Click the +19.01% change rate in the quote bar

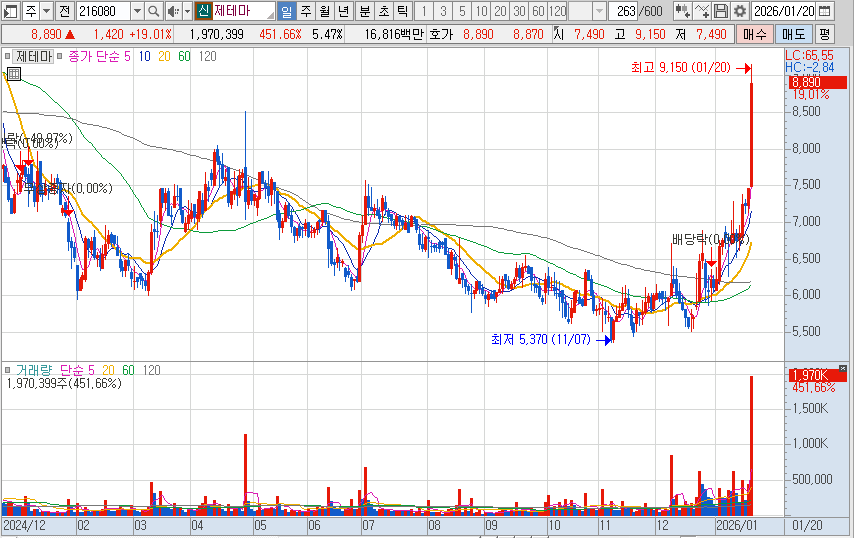click(x=151, y=35)
